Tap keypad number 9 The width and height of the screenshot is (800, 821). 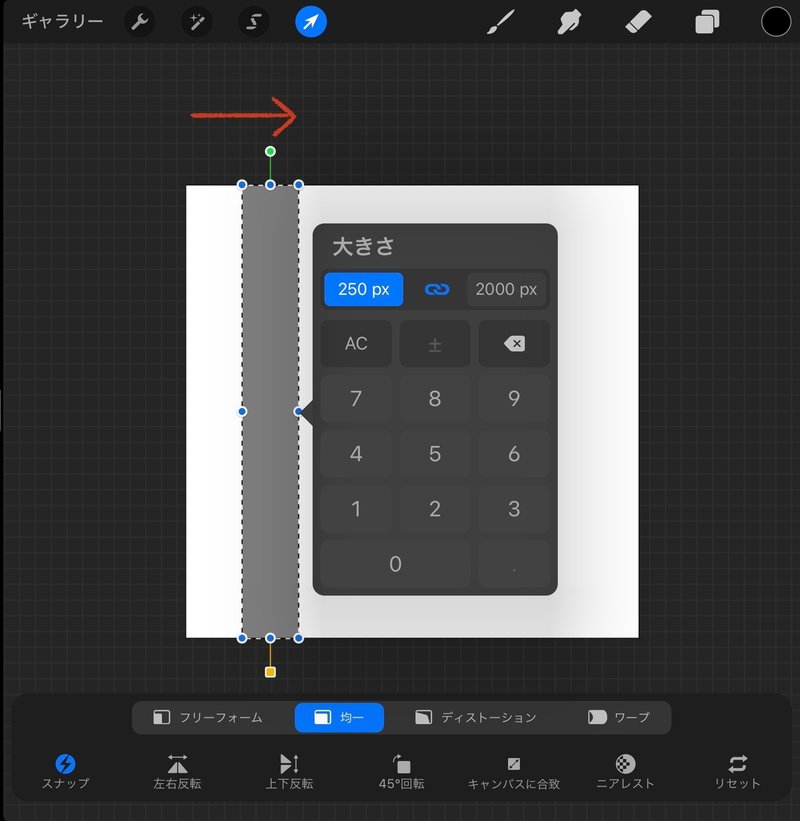pyautogui.click(x=514, y=398)
